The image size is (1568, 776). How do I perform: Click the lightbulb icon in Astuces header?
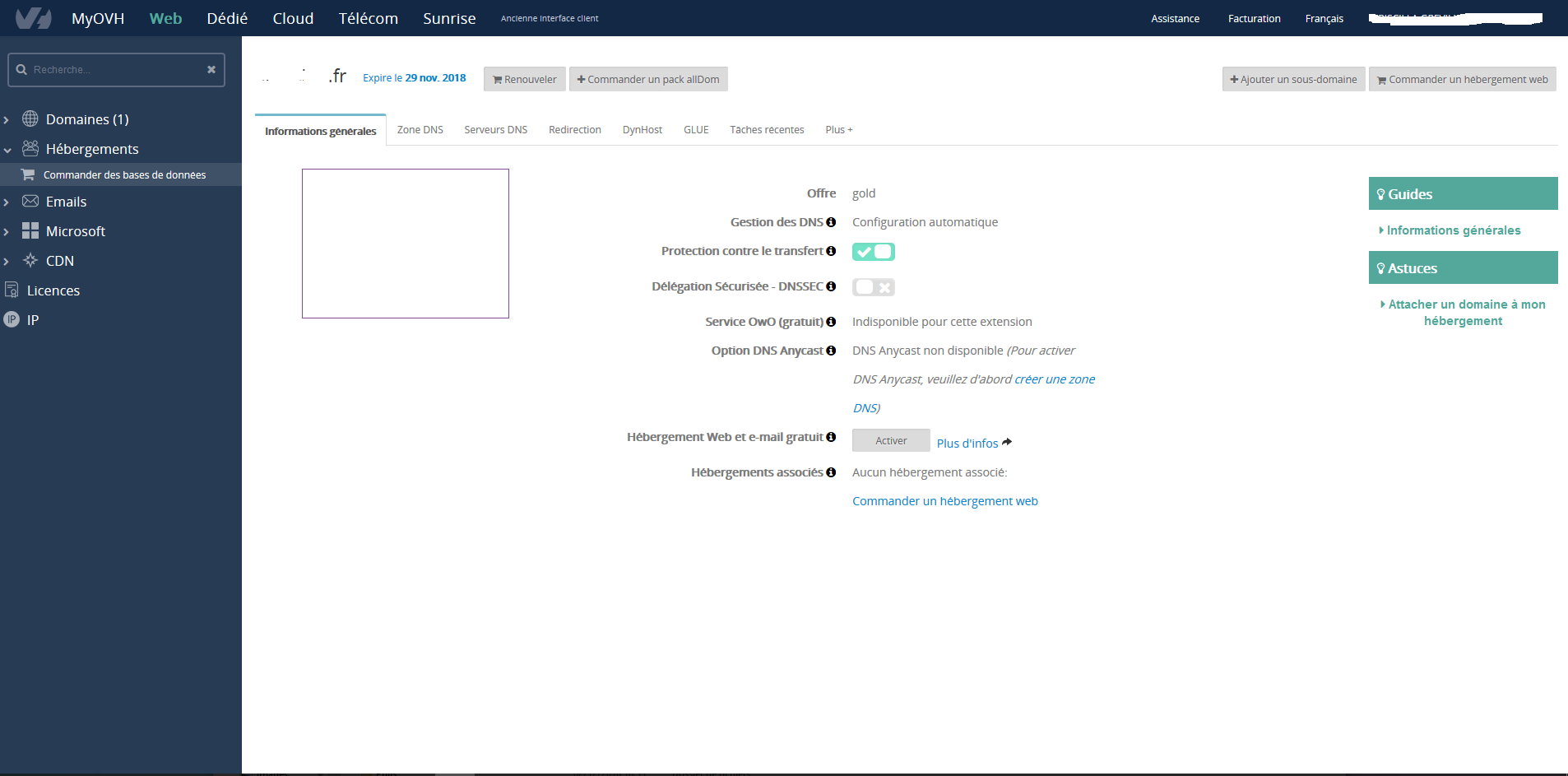(1380, 268)
